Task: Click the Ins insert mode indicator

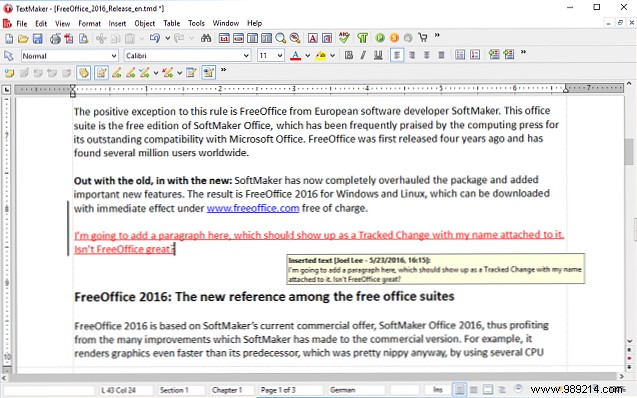Action: [438, 390]
